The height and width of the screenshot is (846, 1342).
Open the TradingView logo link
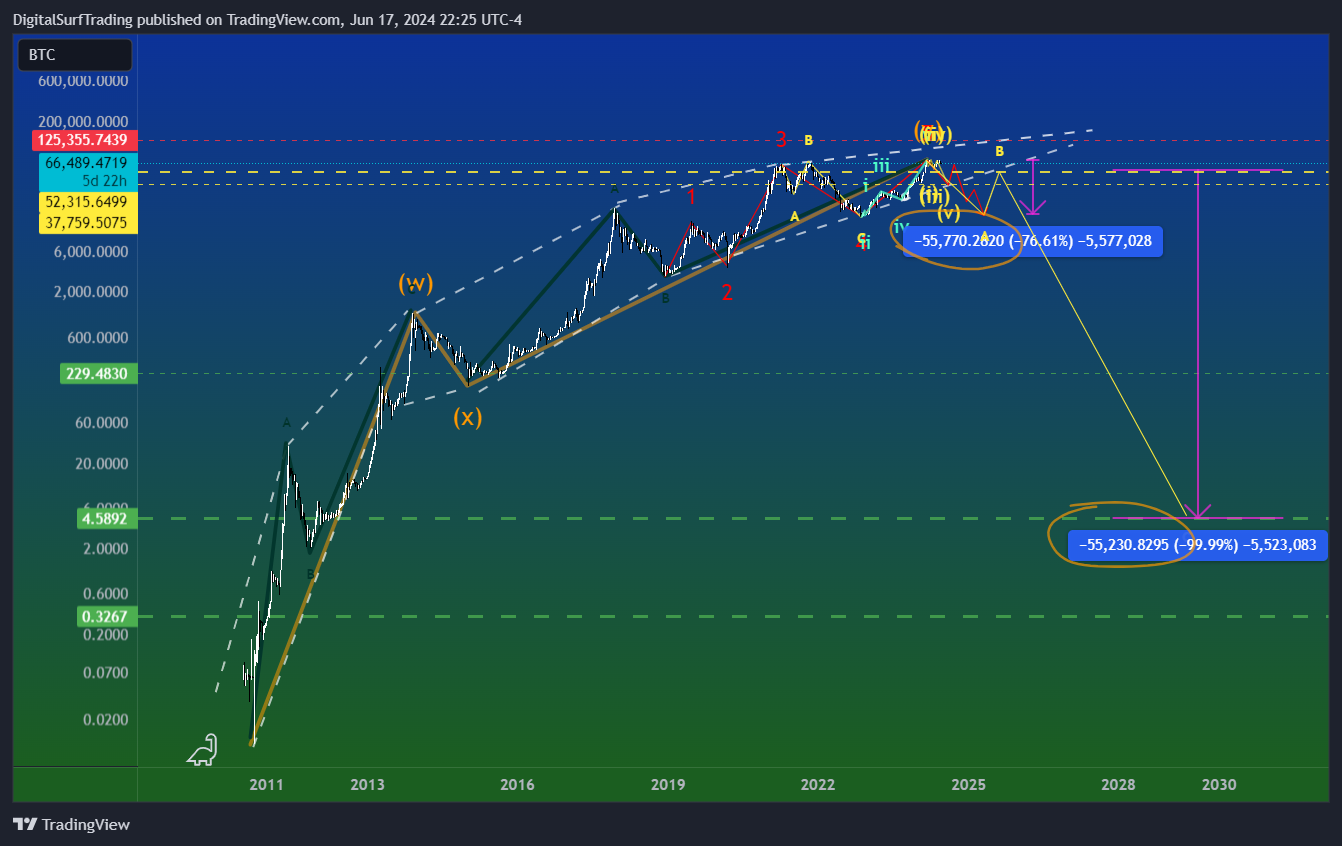coord(72,825)
